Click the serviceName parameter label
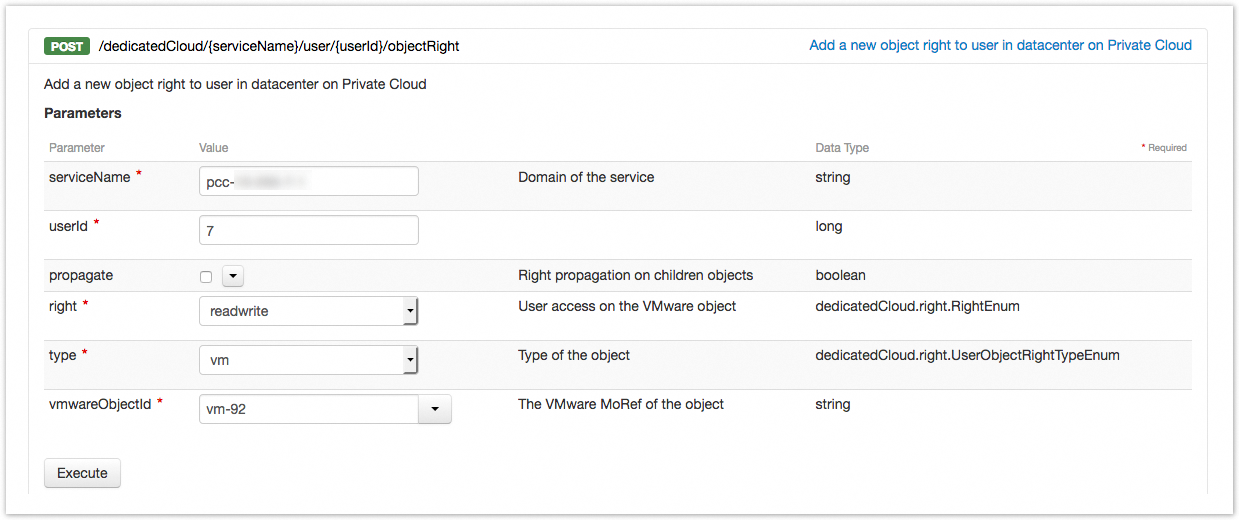The width and height of the screenshot is (1239, 520). pyautogui.click(x=90, y=177)
